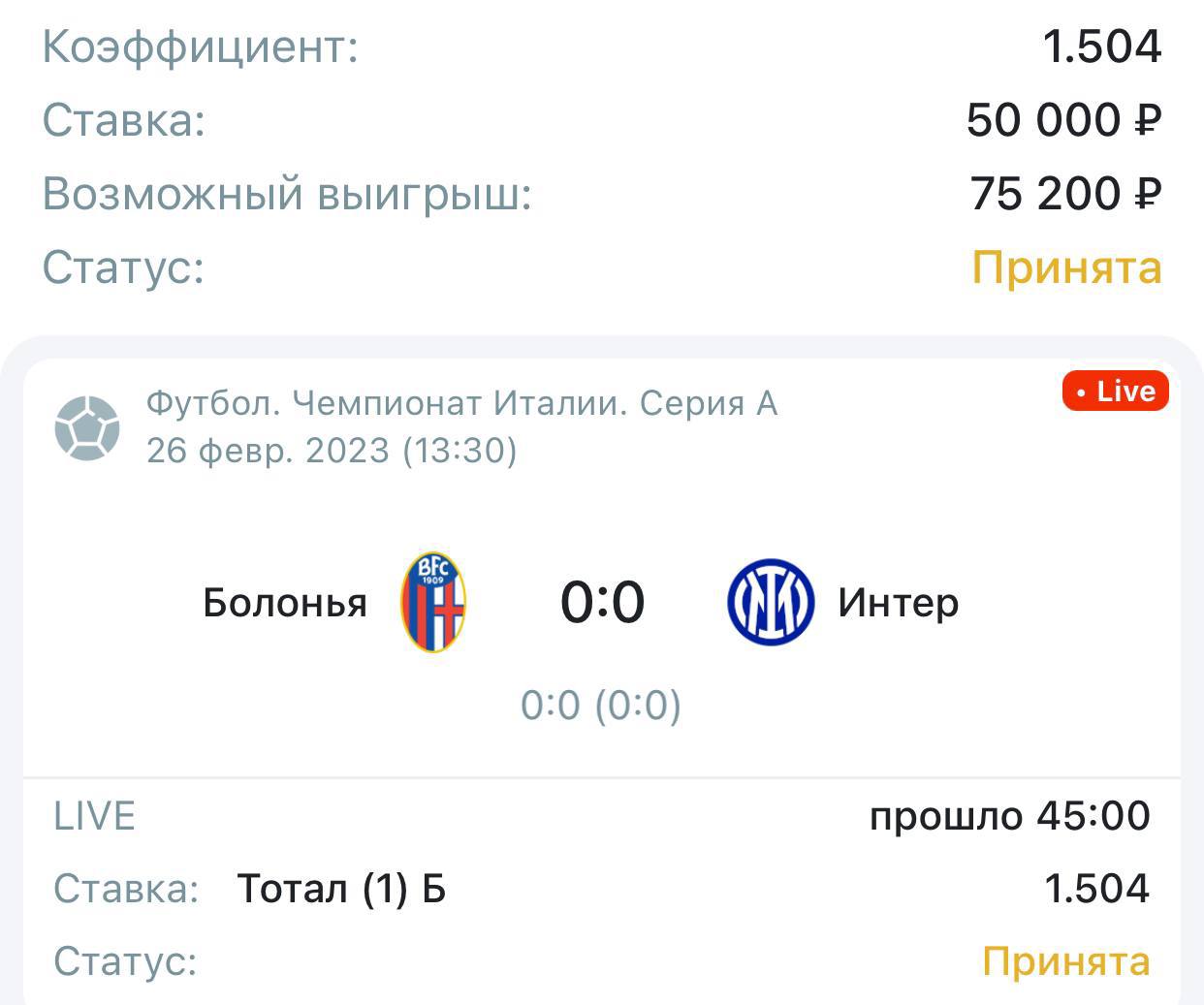Click the red Live badge
Image resolution: width=1204 pixels, height=1005 pixels.
(x=1115, y=392)
